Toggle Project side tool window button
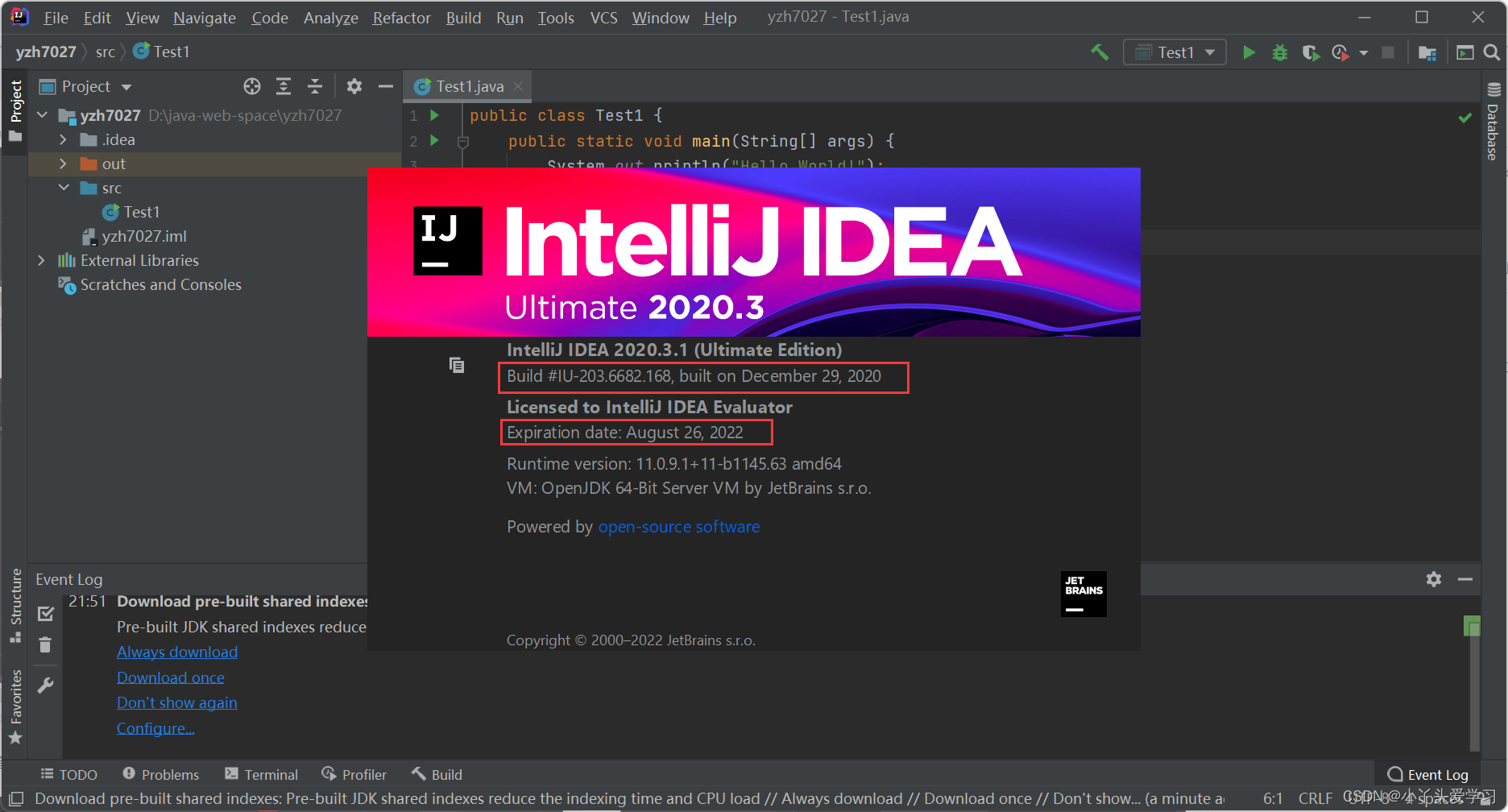This screenshot has height=812, width=1508. click(x=14, y=110)
